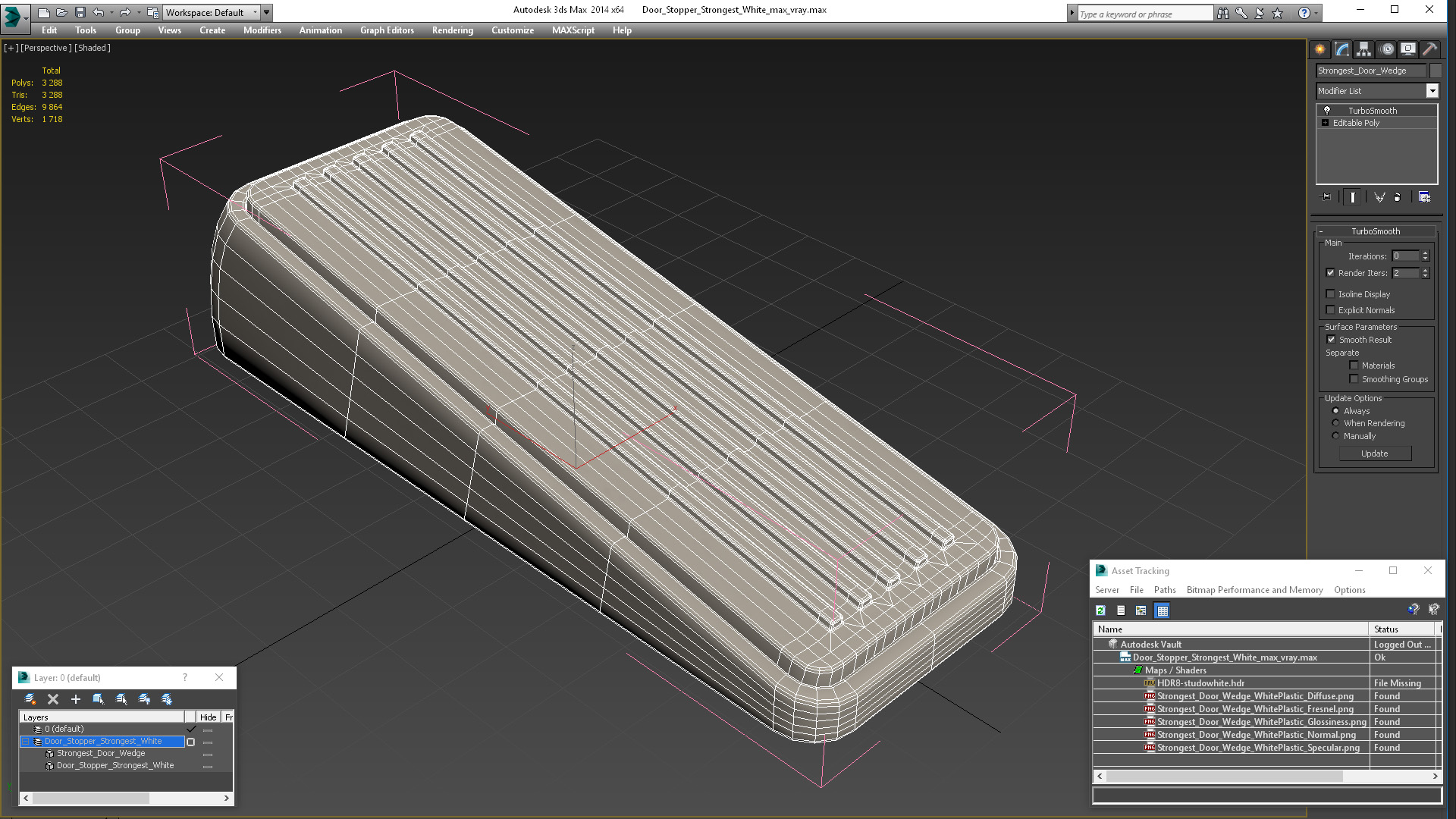The width and height of the screenshot is (1456, 819).
Task: Click in the keyword search field
Action: [1145, 14]
